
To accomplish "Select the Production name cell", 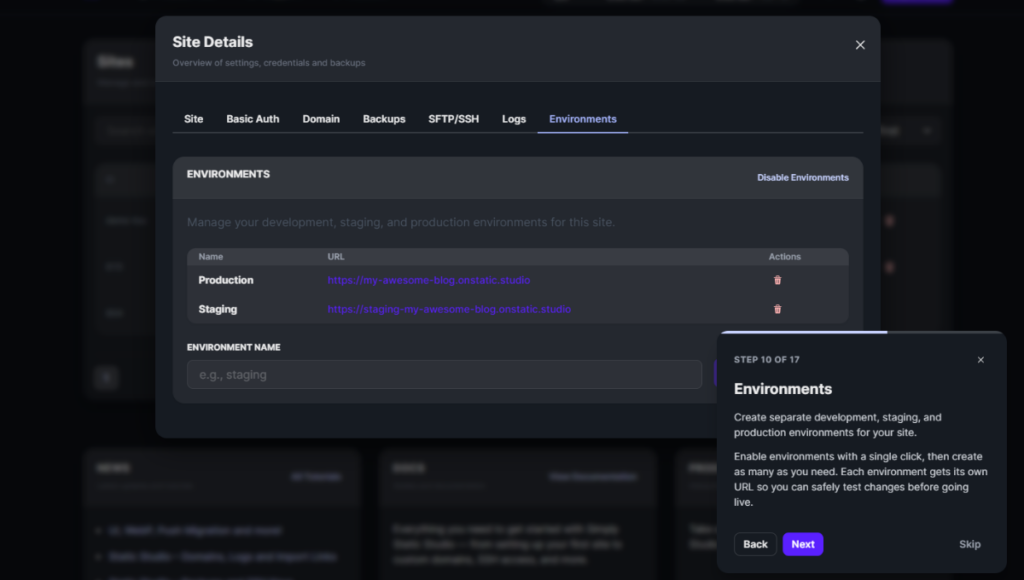I will [226, 280].
